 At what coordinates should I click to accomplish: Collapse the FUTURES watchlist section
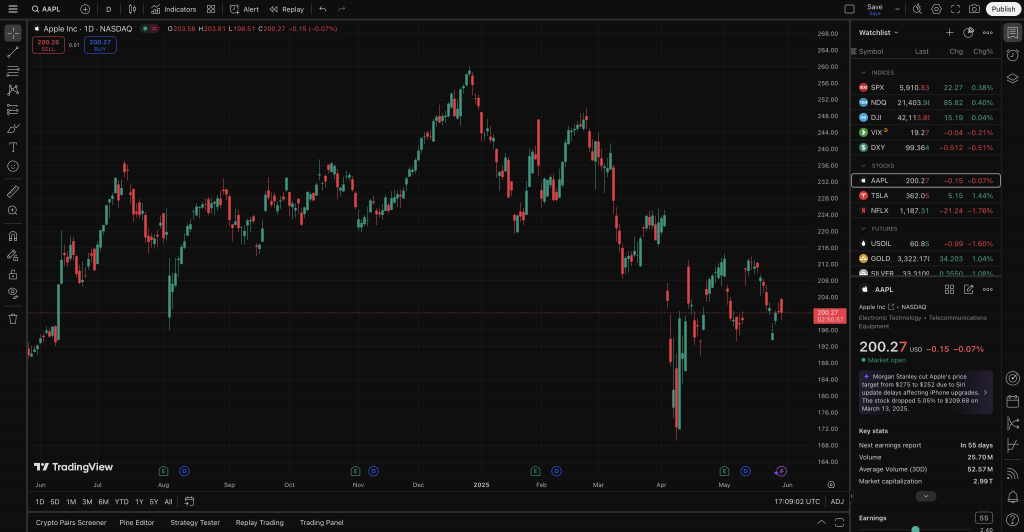point(863,229)
